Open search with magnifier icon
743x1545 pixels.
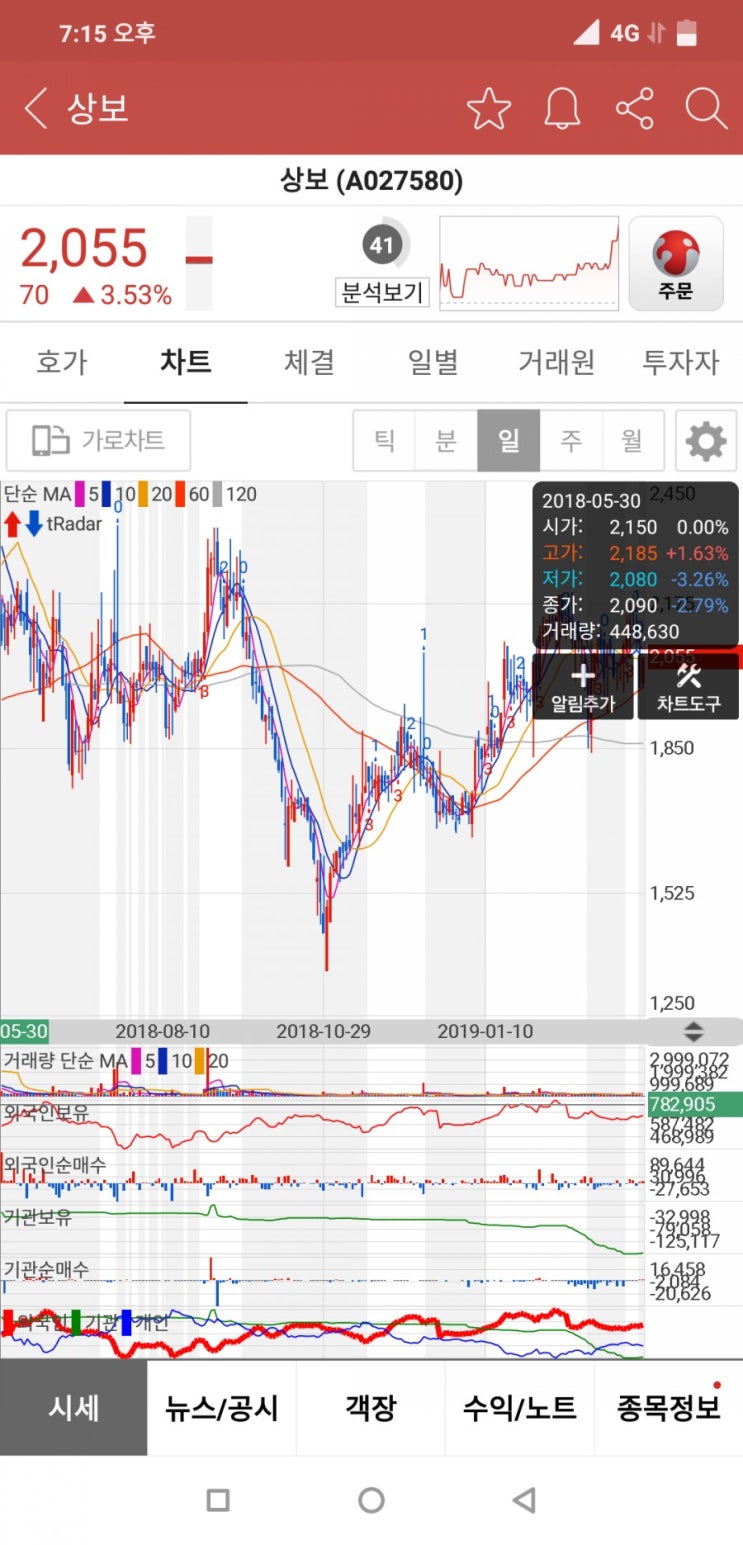click(706, 108)
